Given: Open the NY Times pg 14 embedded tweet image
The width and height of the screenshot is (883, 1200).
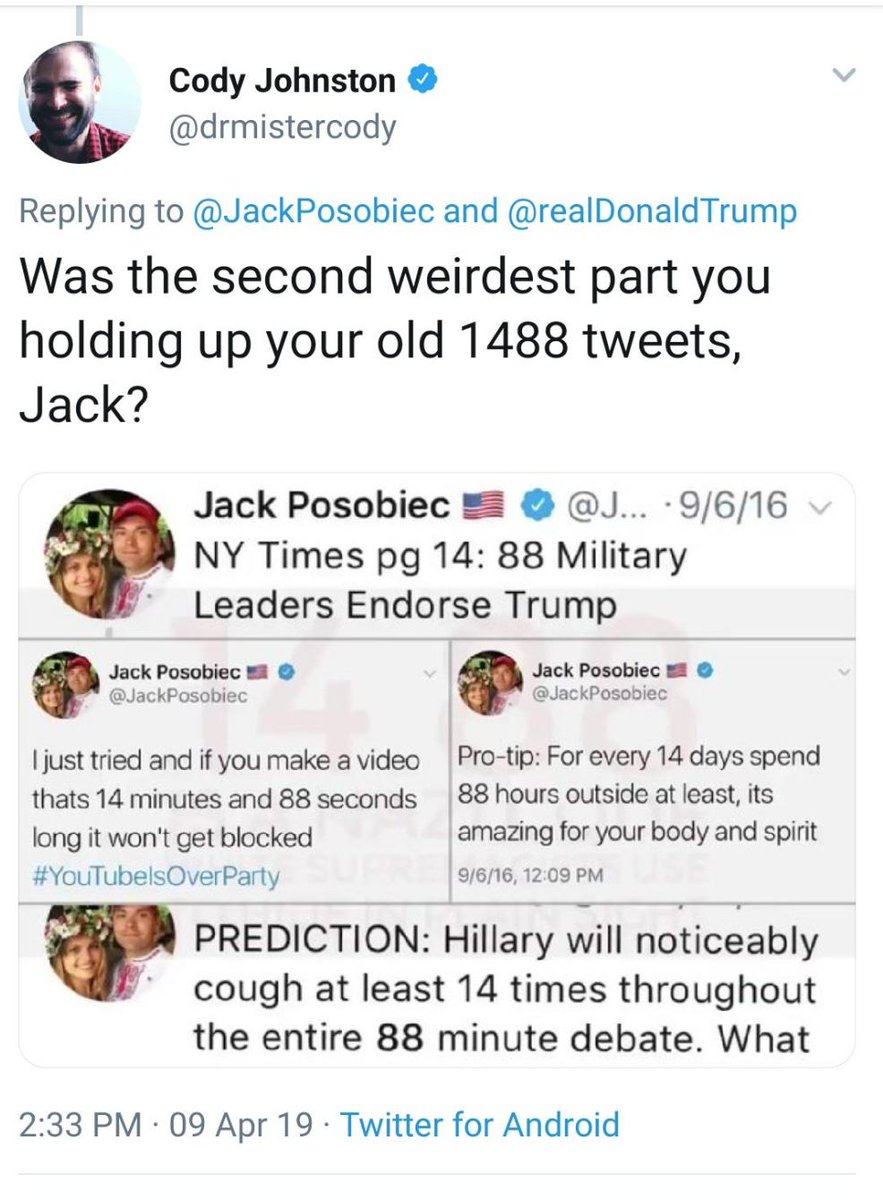Looking at the screenshot, I should pyautogui.click(x=437, y=769).
